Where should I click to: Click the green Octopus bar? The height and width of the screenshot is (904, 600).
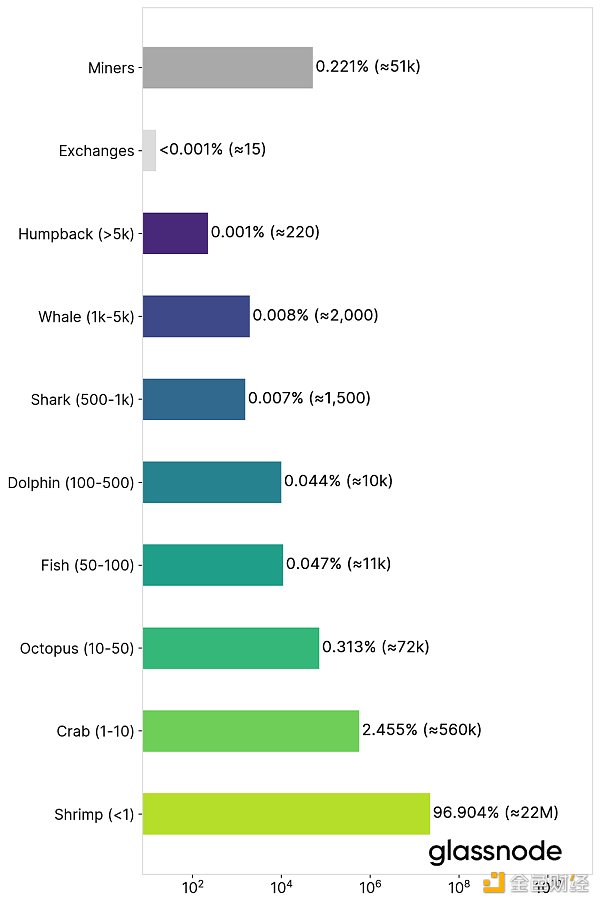pyautogui.click(x=231, y=648)
